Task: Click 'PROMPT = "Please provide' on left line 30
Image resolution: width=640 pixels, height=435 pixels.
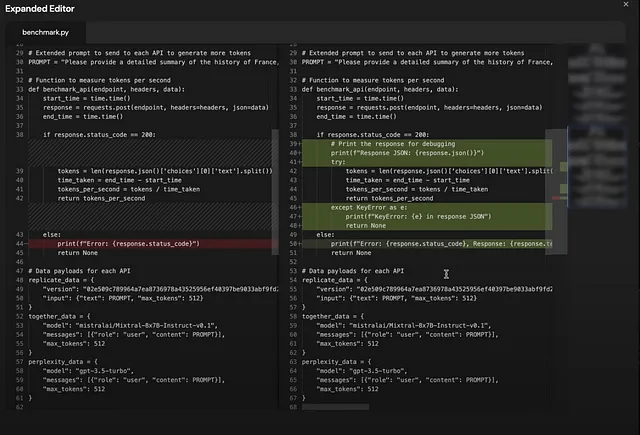Action: [x=153, y=62]
